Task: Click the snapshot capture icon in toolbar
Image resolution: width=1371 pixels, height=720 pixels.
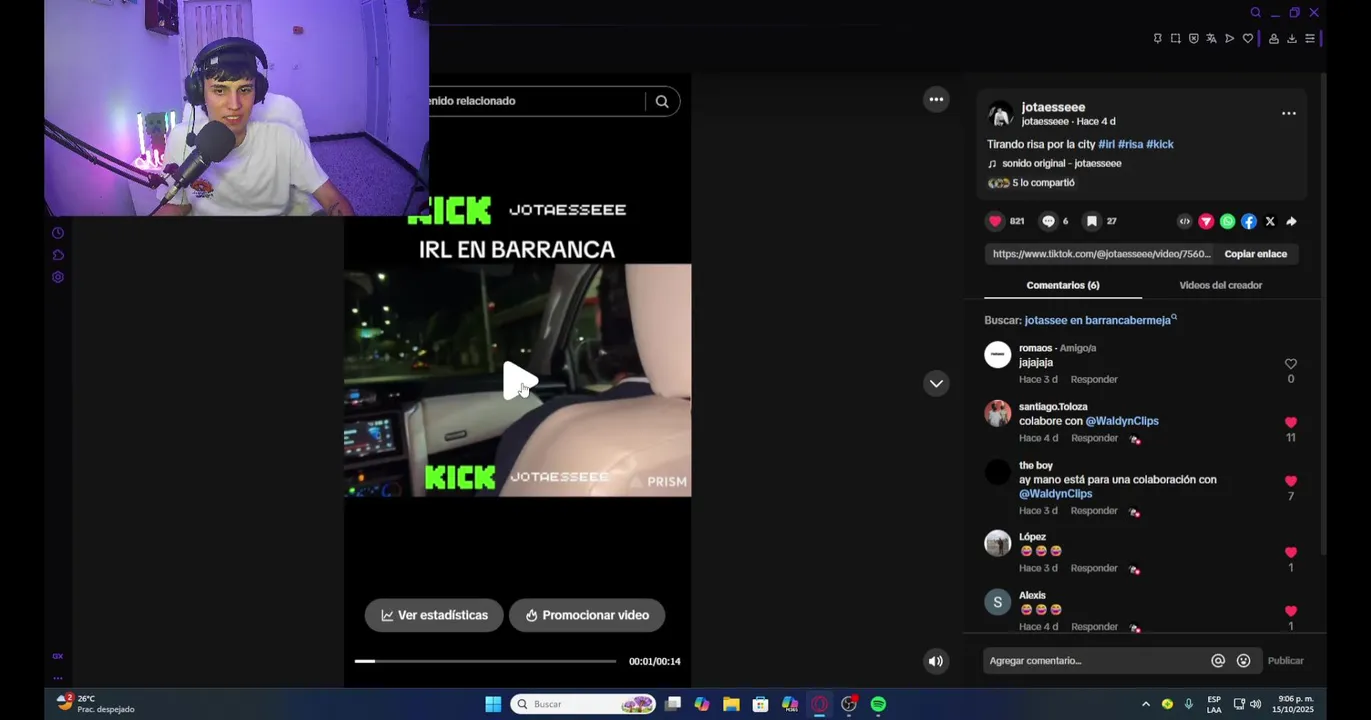Action: pyautogui.click(x=1175, y=39)
